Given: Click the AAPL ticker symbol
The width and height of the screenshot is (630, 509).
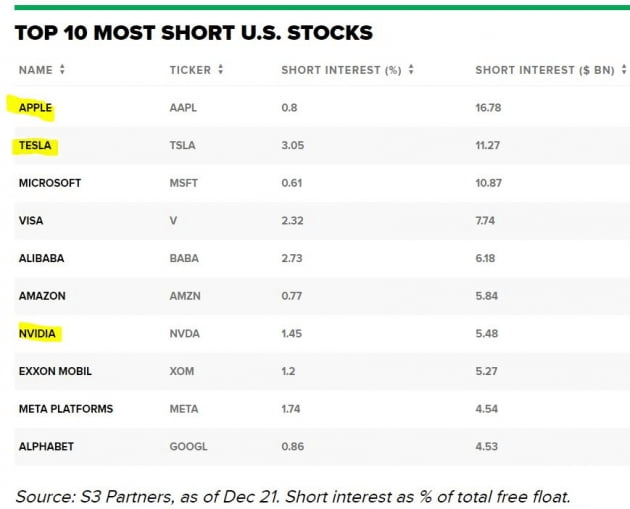Looking at the screenshot, I should click(184, 108).
